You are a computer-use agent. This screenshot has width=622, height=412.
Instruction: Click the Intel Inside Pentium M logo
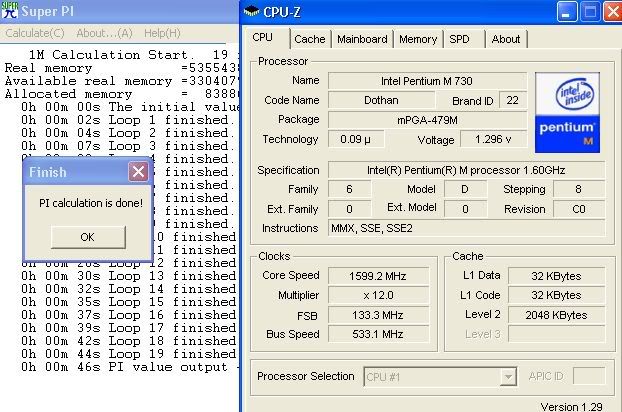tap(567, 112)
